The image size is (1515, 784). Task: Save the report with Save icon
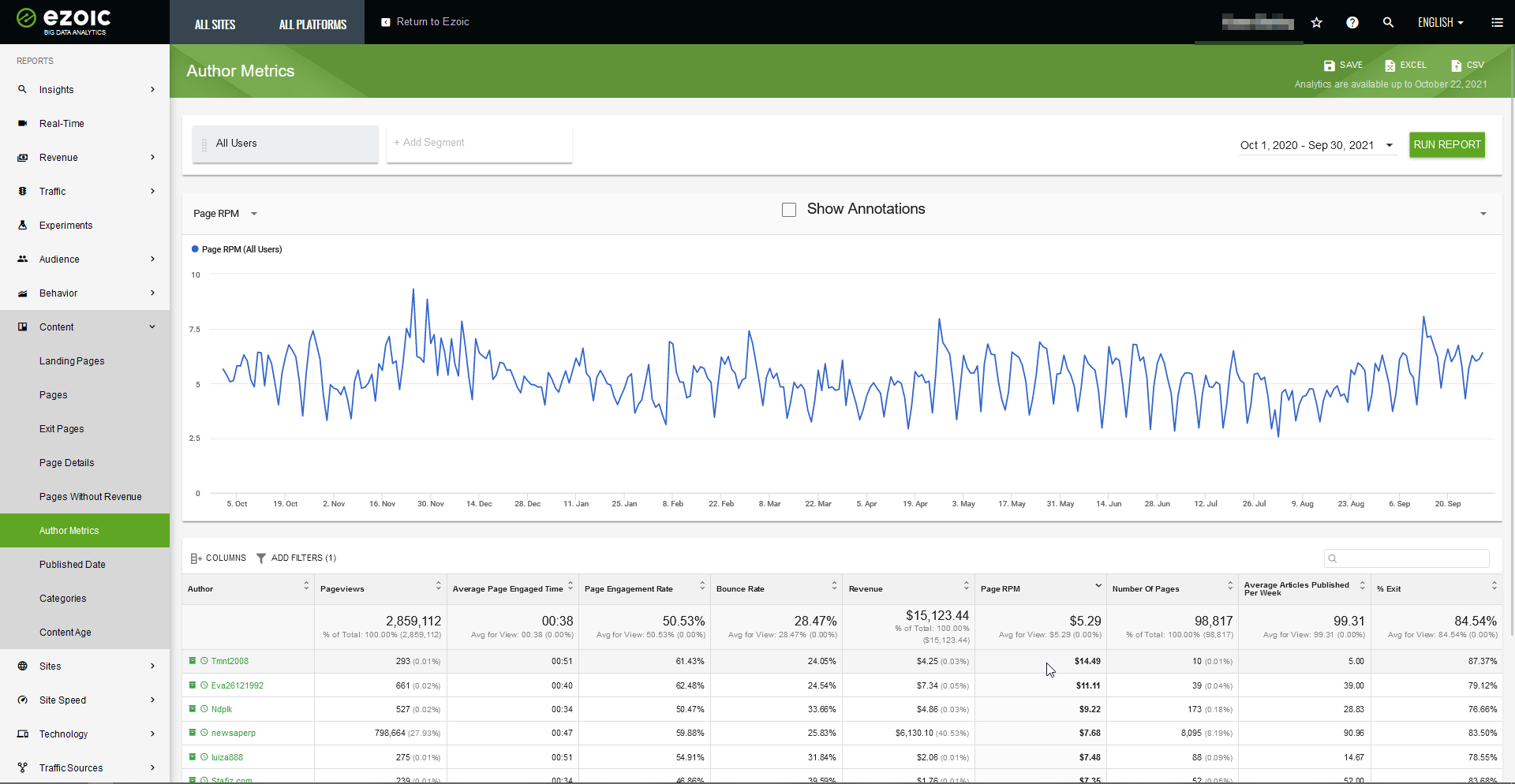pyautogui.click(x=1343, y=65)
